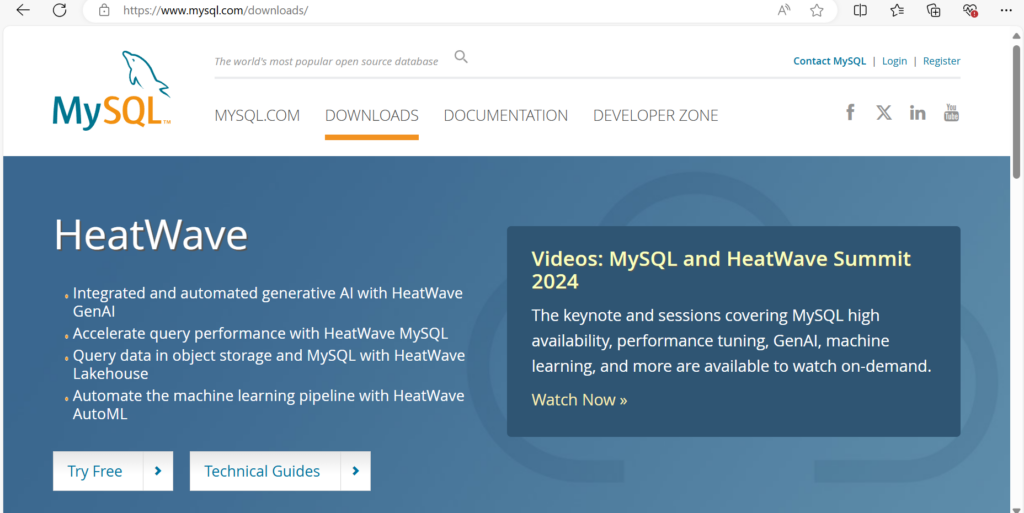Click the MySQL dolphin logo

coord(112,89)
